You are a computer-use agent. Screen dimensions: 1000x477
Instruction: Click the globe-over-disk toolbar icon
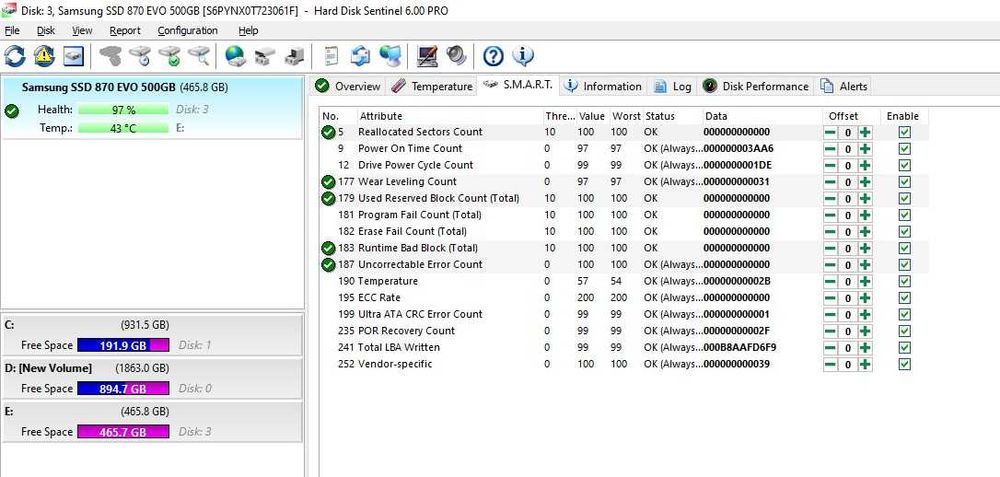tap(235, 56)
